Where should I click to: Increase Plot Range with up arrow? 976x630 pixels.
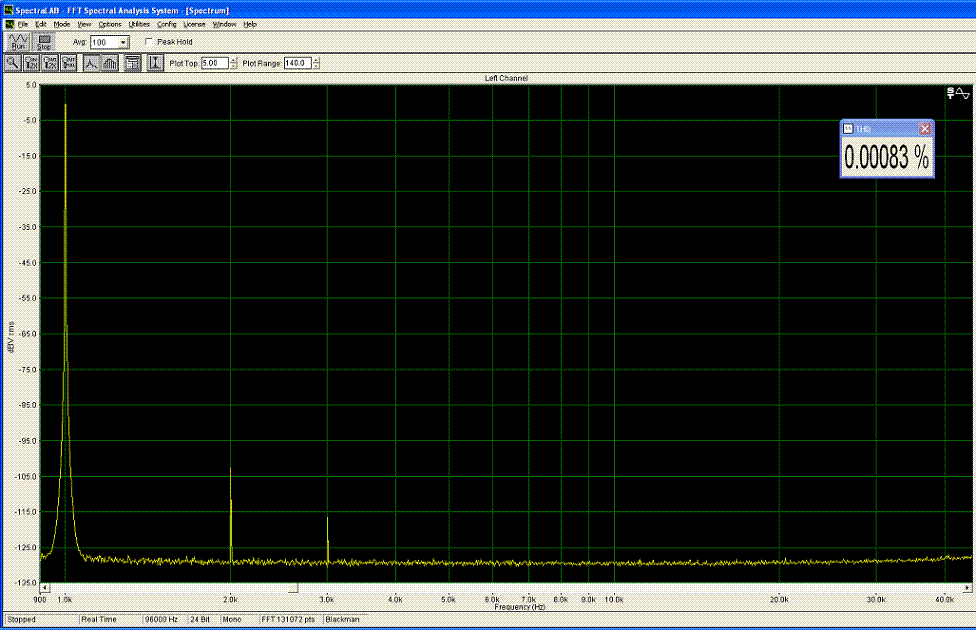[316, 60]
